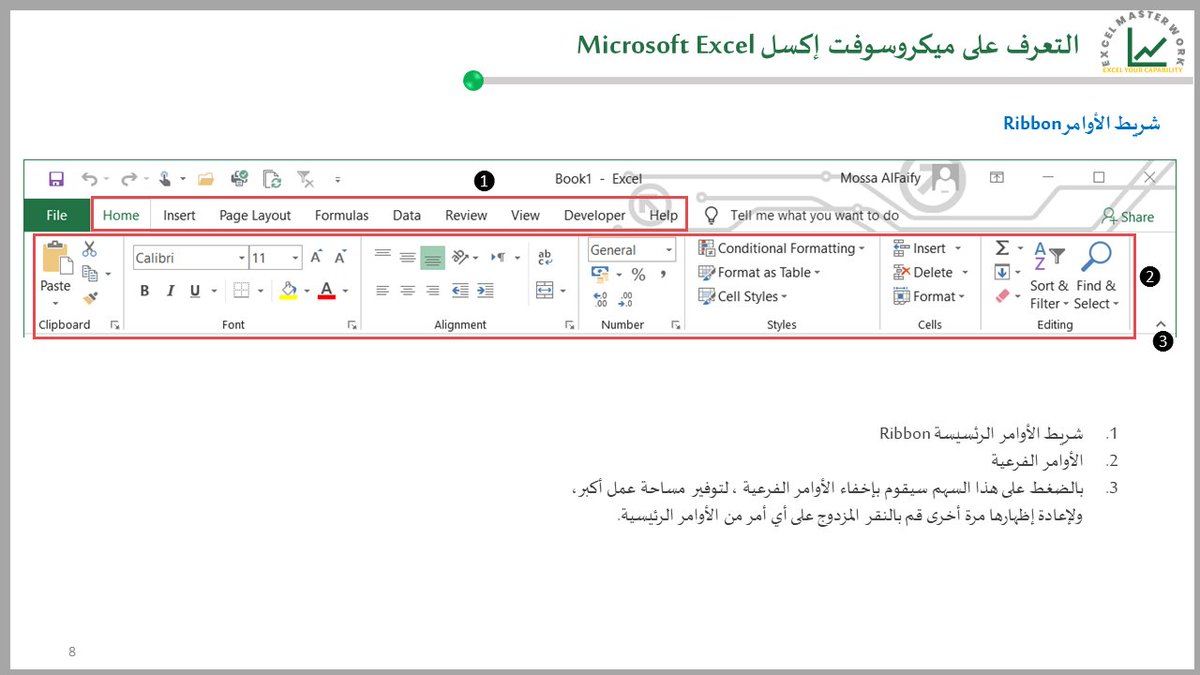
Task: Increase indent in Alignment group
Action: (484, 290)
